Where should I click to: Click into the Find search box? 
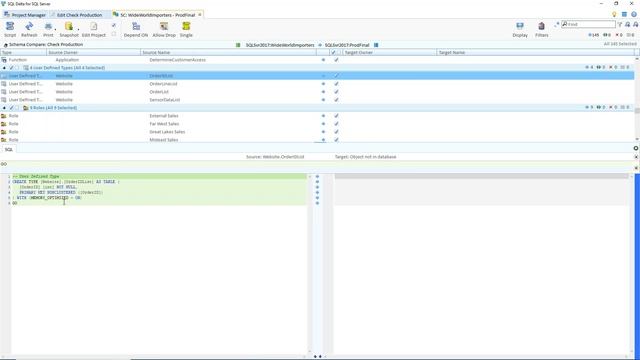point(588,24)
